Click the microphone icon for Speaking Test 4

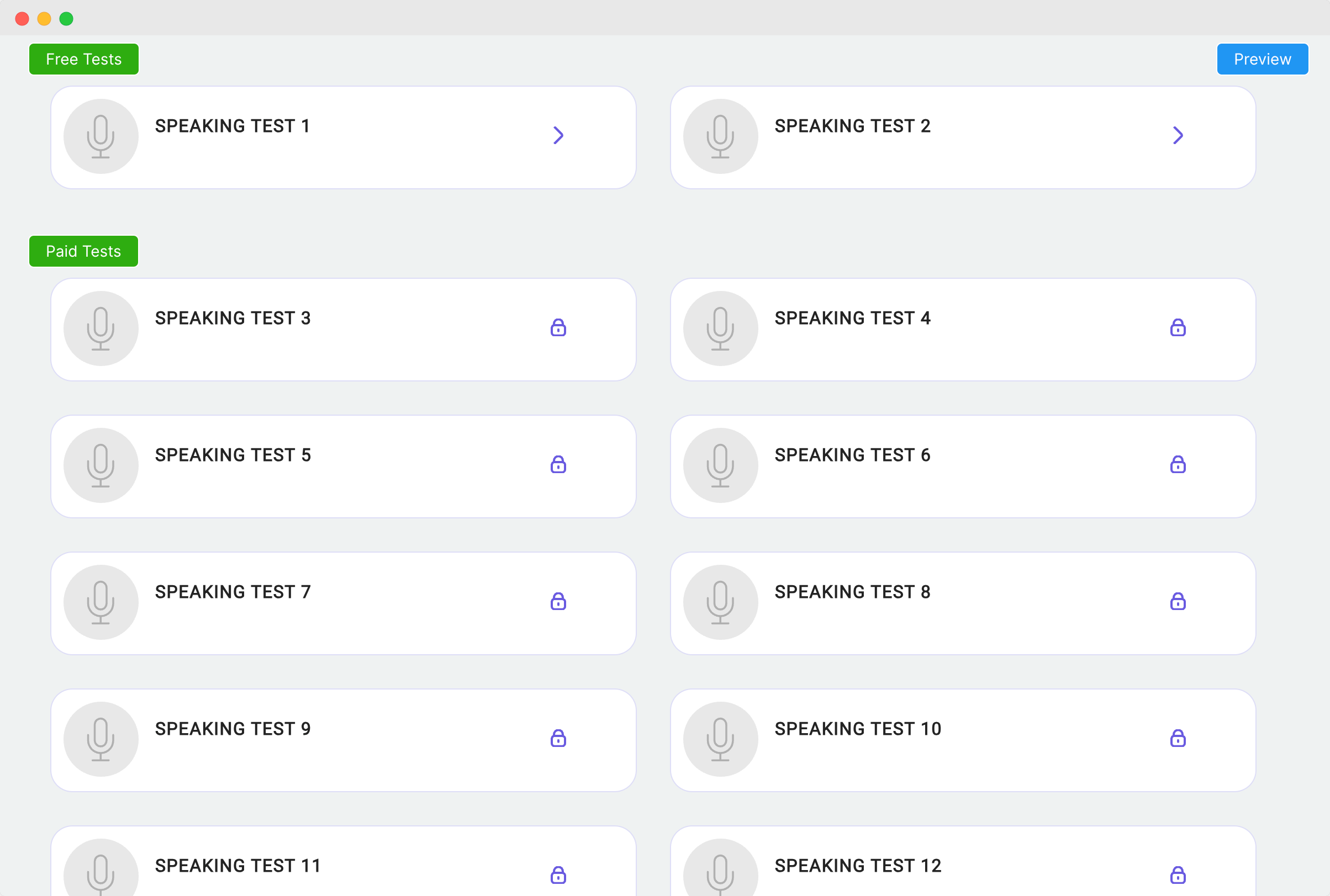[x=720, y=328]
